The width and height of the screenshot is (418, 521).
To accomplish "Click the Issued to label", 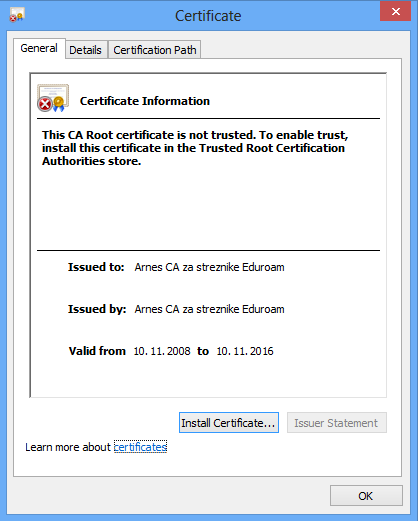I will click(96, 267).
